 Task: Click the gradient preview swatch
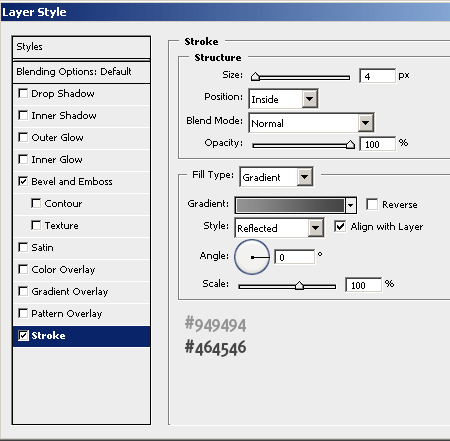tap(290, 205)
